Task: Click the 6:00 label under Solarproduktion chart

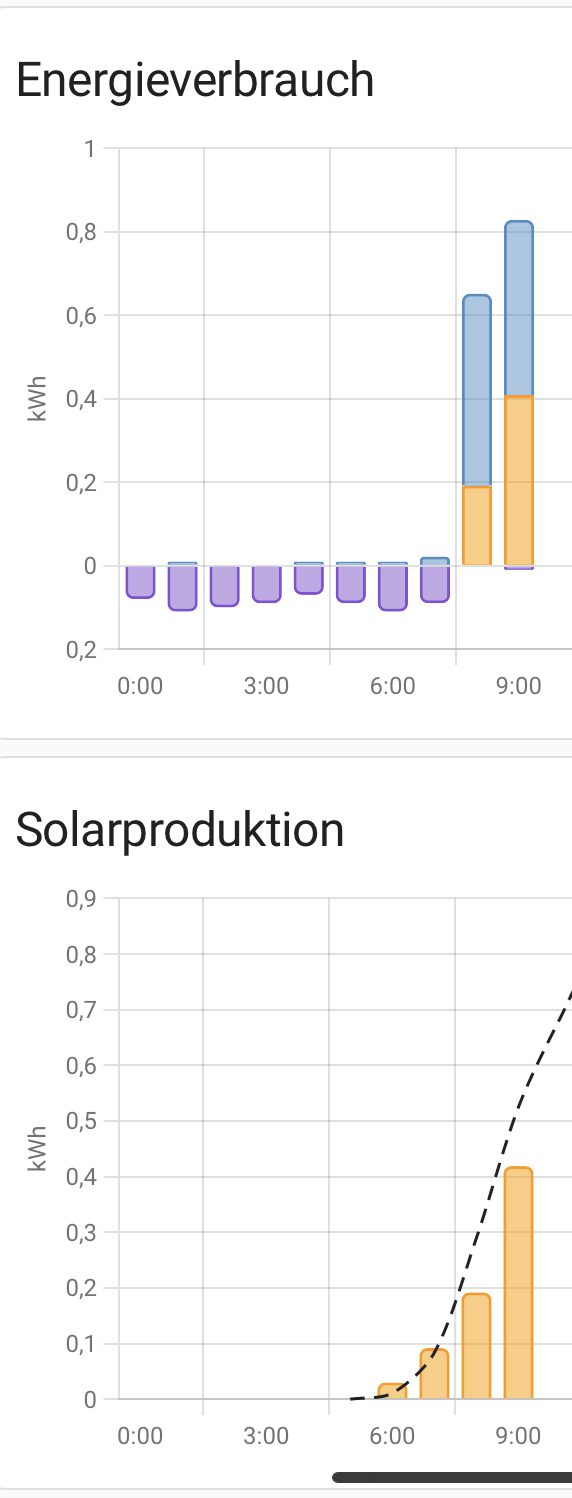Action: 393,1436
